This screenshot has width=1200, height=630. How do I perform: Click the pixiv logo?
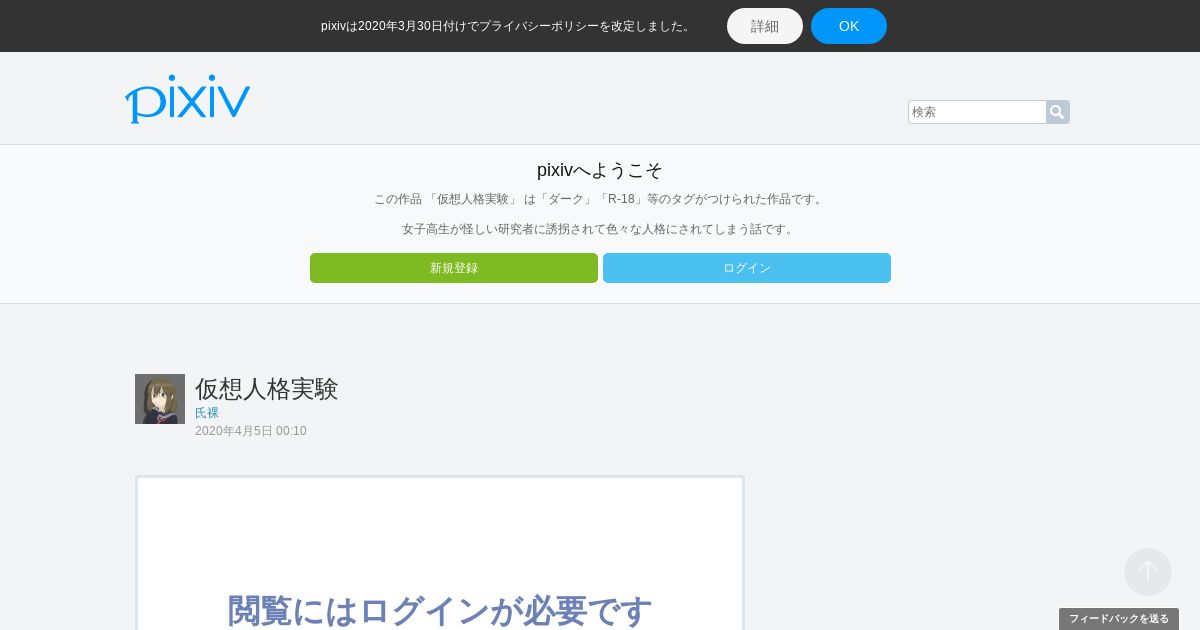[187, 99]
